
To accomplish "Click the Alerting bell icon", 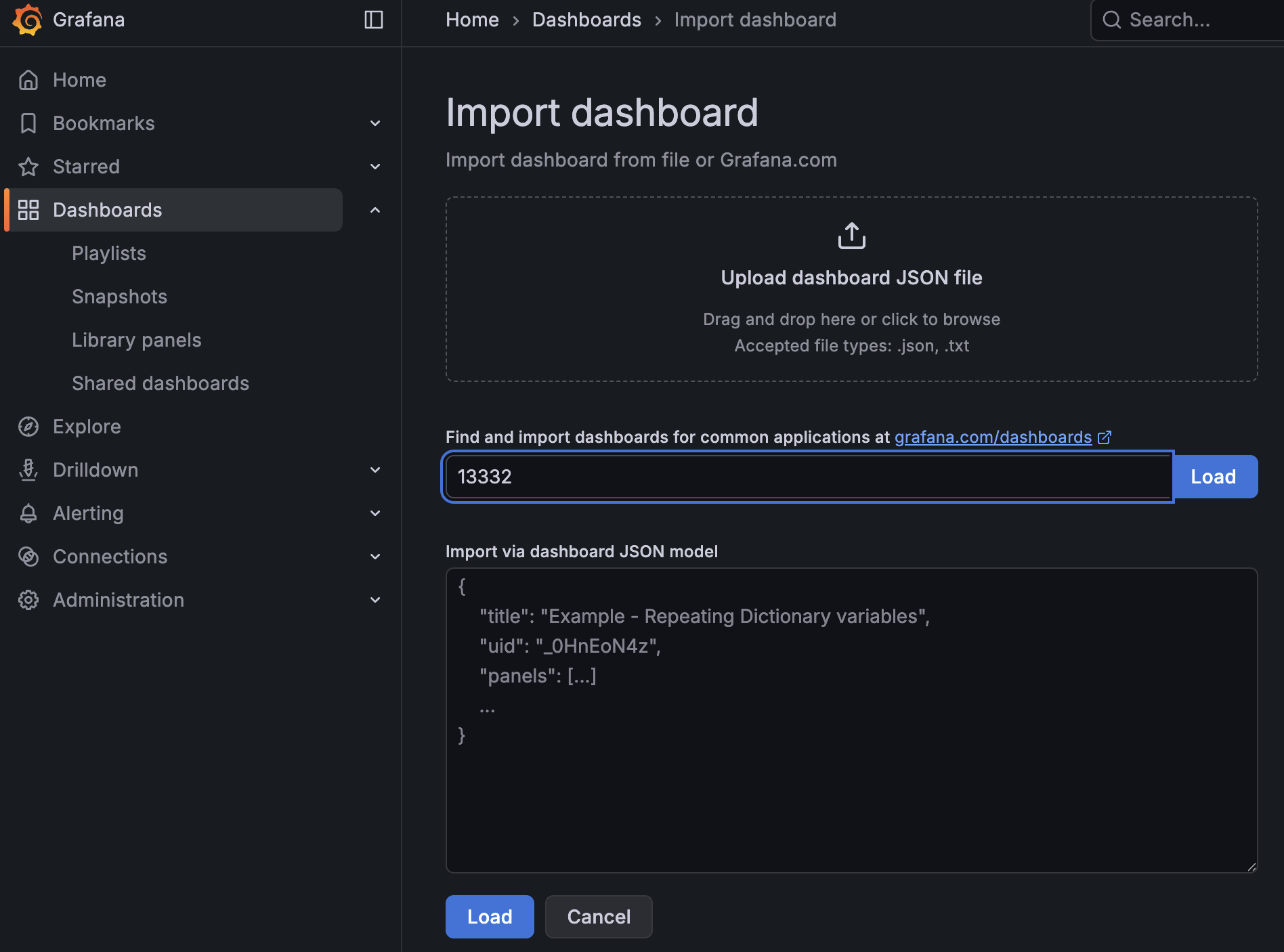I will point(28,513).
